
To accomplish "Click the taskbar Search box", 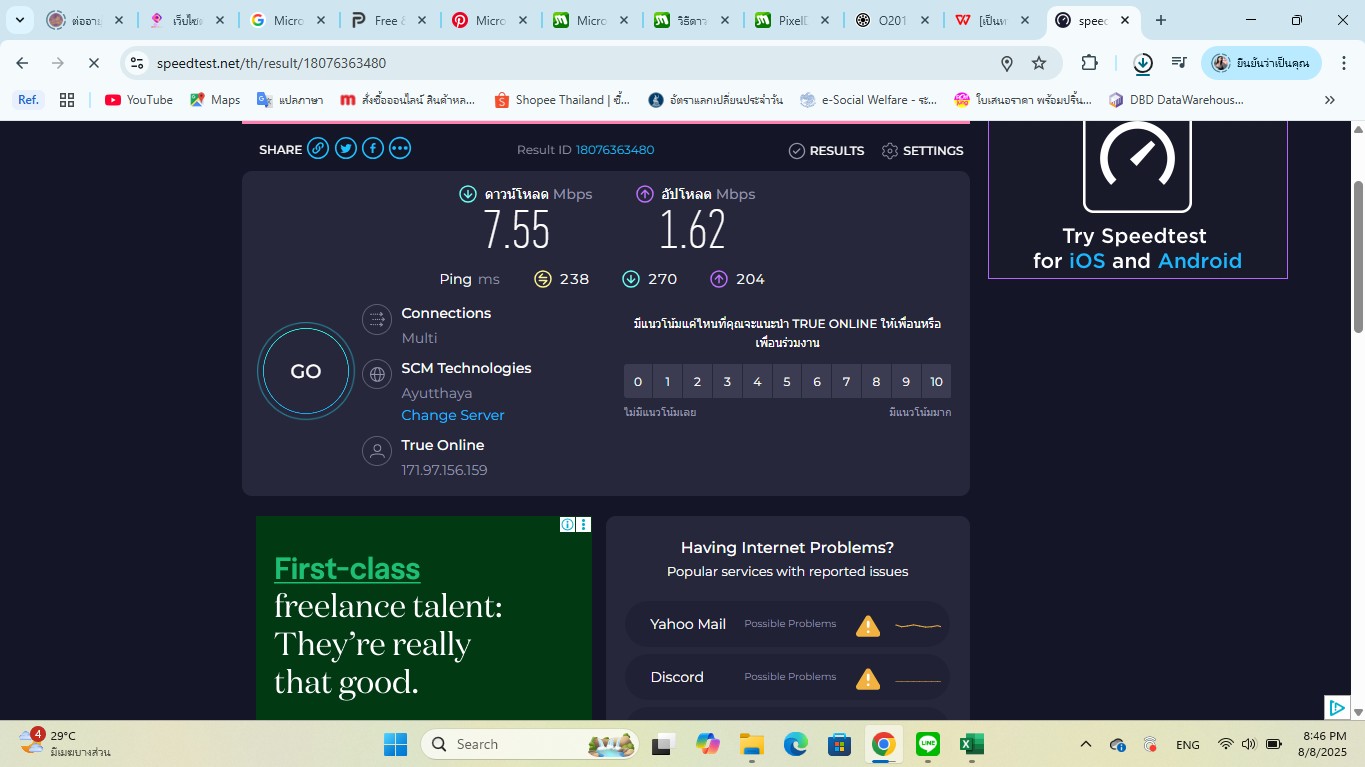I will click(x=531, y=744).
